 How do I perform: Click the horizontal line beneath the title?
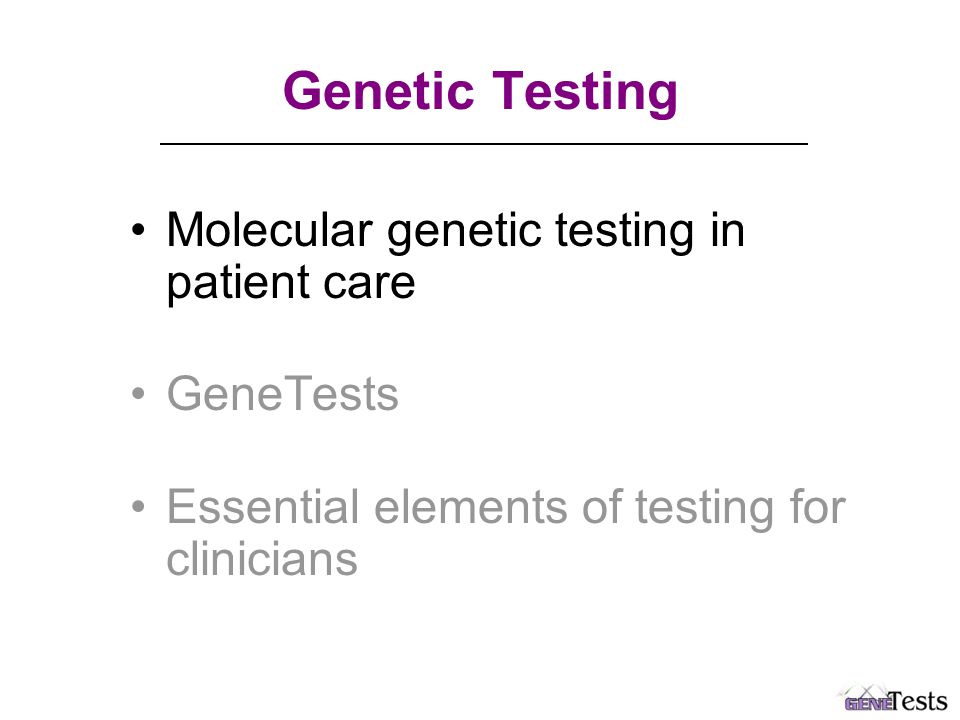point(484,144)
